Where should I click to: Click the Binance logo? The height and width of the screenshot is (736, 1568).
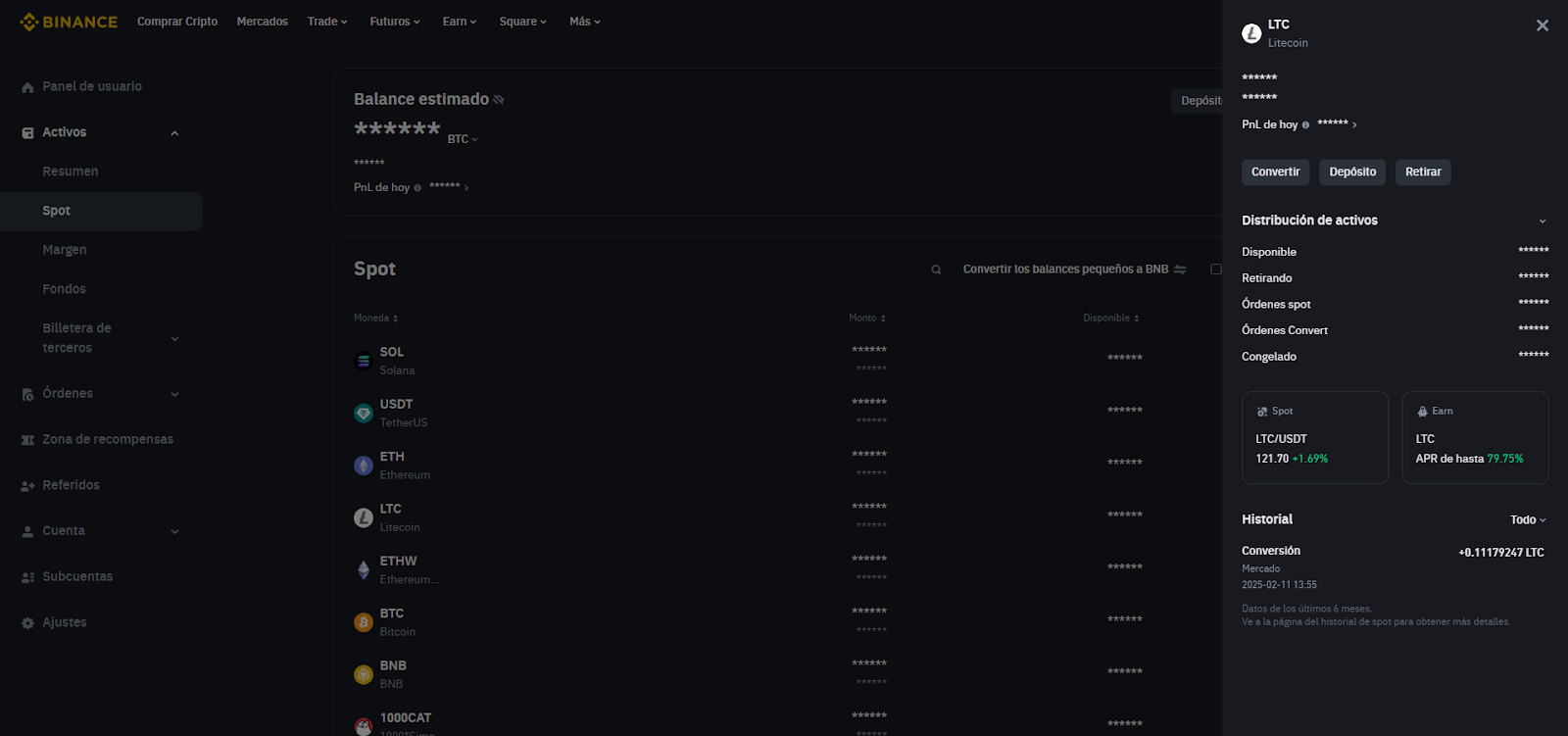(69, 22)
